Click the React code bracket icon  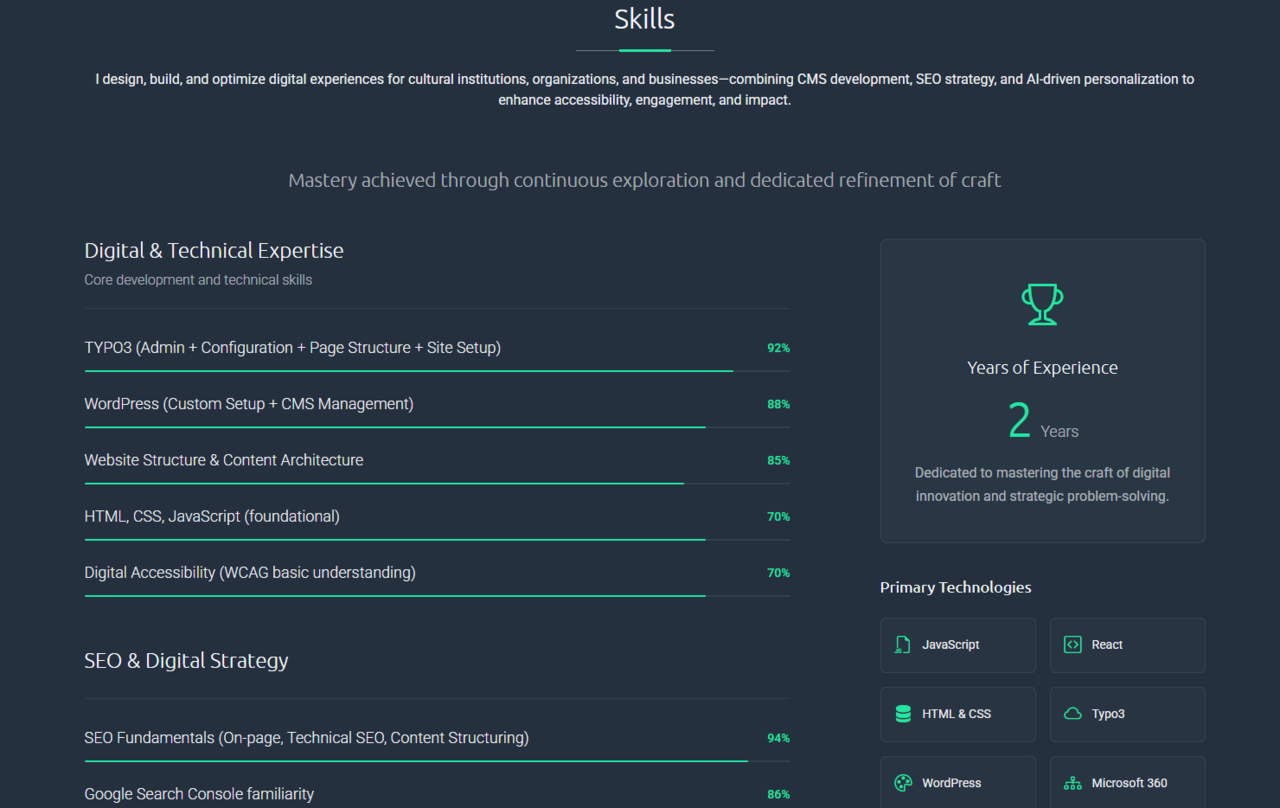click(x=1072, y=645)
